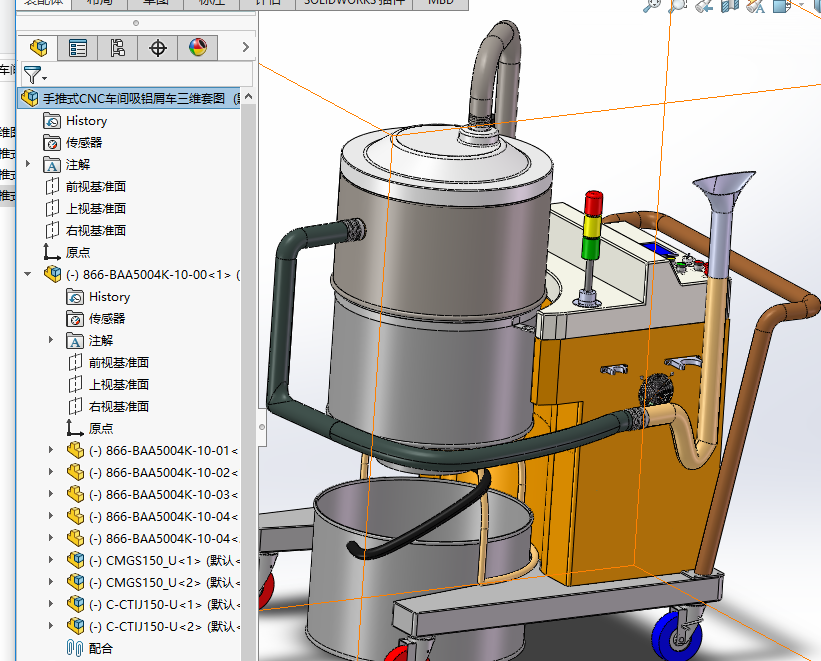The image size is (821, 661).
Task: Open the FeatureManager design tree tab
Action: [x=39, y=47]
